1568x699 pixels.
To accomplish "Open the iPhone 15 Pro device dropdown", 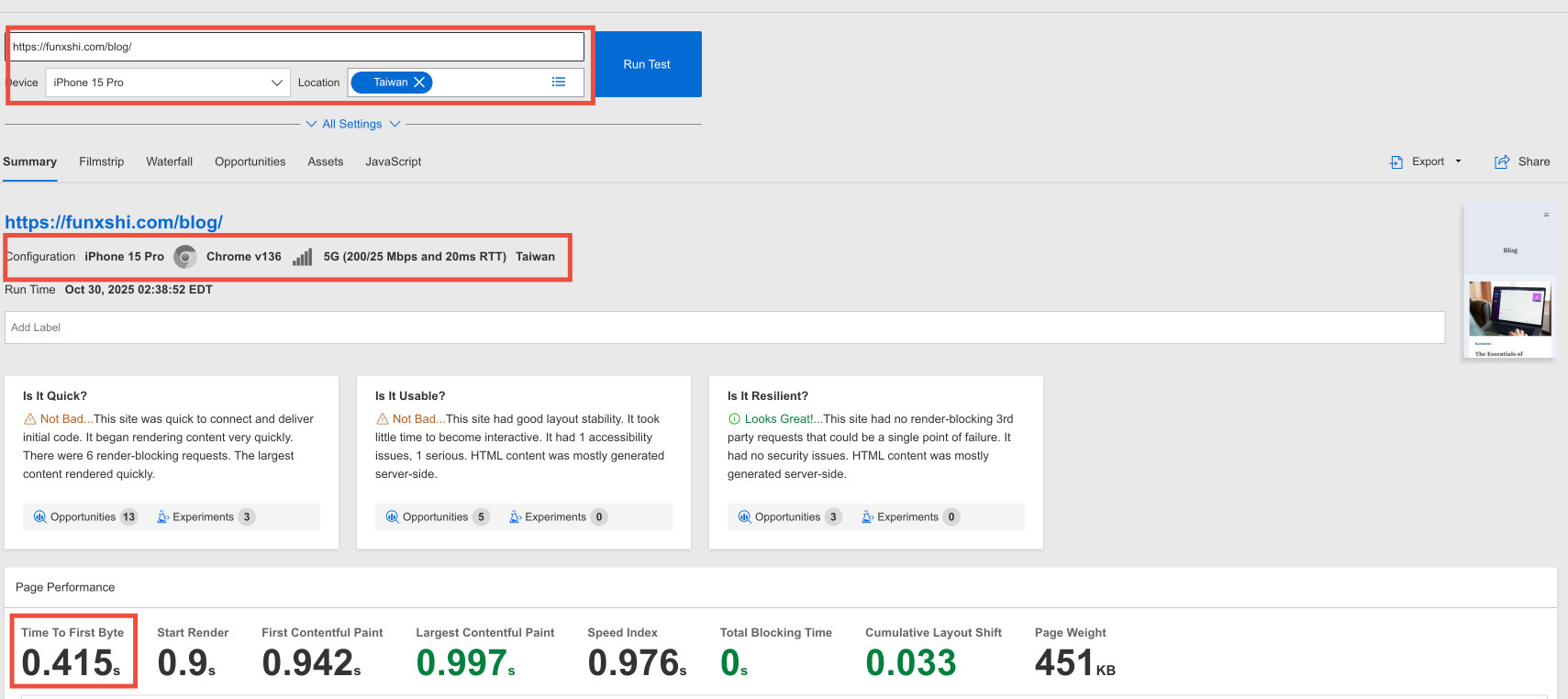I will pos(168,83).
